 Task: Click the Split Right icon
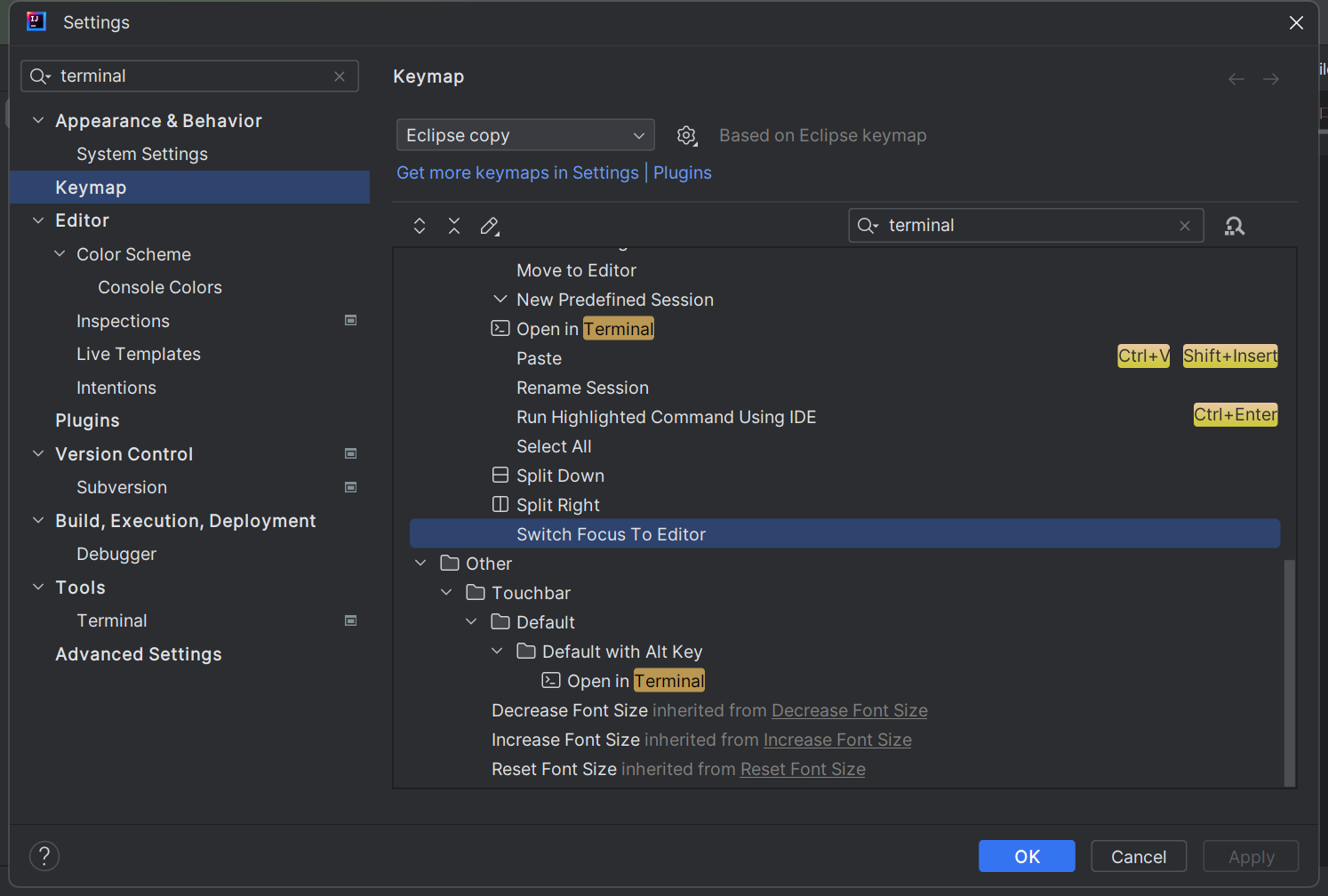tap(500, 504)
